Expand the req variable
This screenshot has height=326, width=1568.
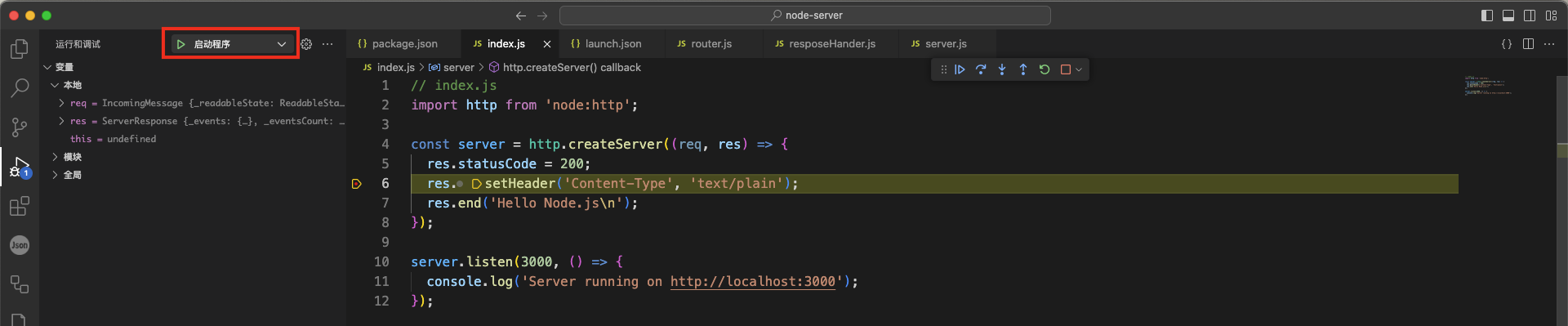[62, 103]
